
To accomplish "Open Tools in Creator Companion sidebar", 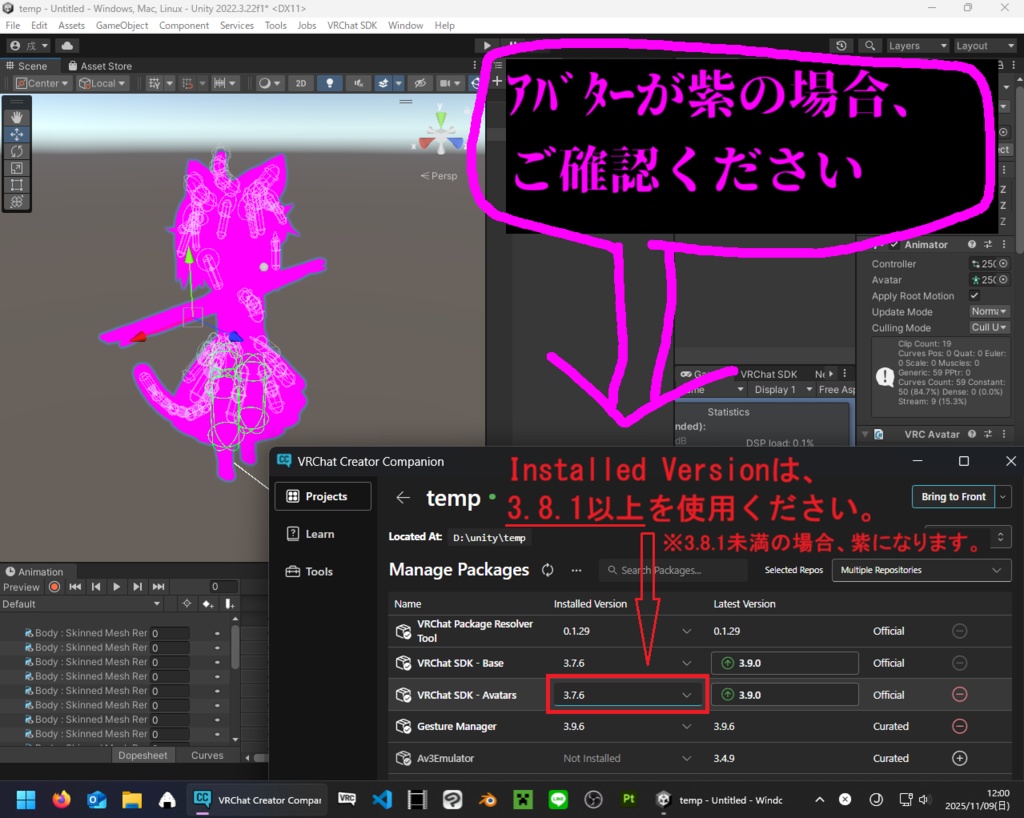I will point(323,571).
